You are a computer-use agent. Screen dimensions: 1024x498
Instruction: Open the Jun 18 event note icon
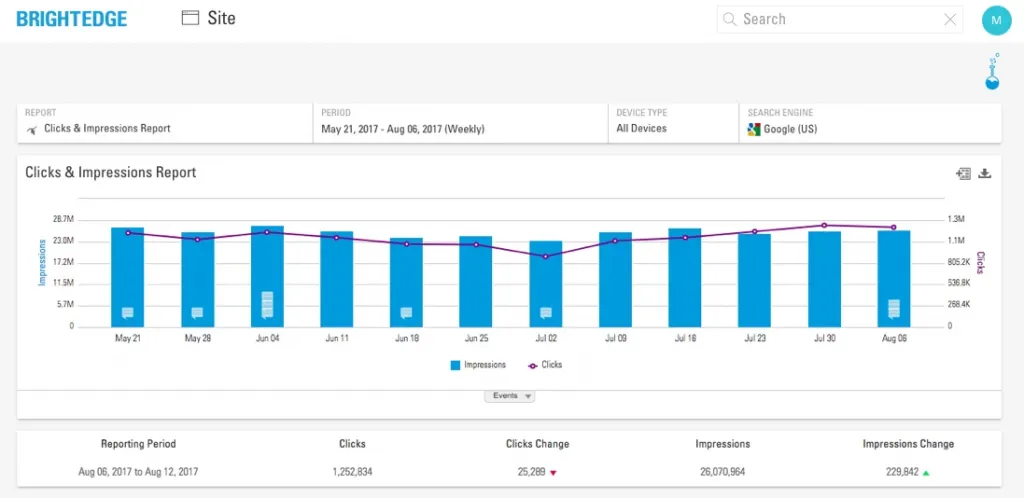click(406, 313)
